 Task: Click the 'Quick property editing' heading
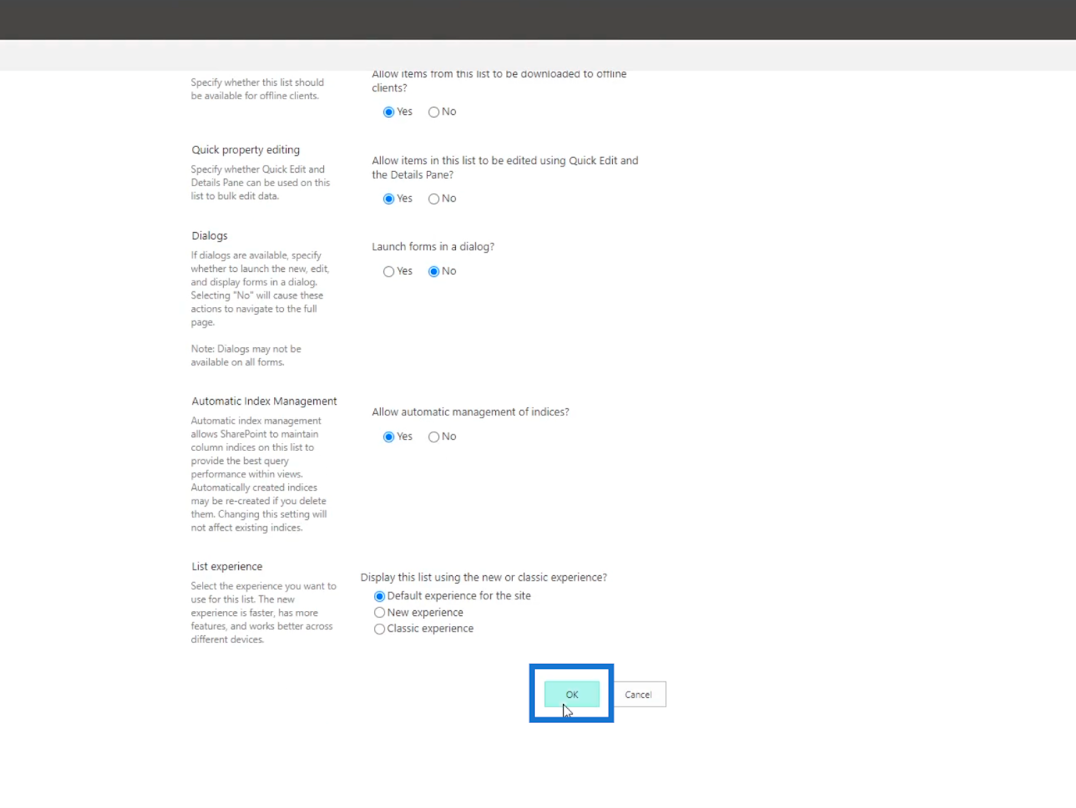click(246, 150)
